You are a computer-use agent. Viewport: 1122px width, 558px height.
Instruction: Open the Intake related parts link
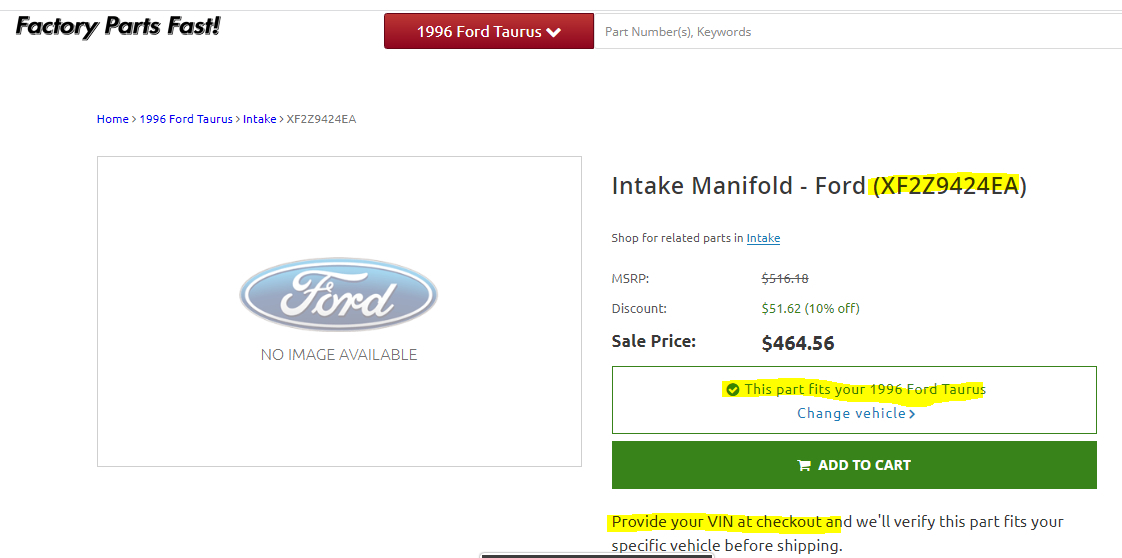(763, 238)
